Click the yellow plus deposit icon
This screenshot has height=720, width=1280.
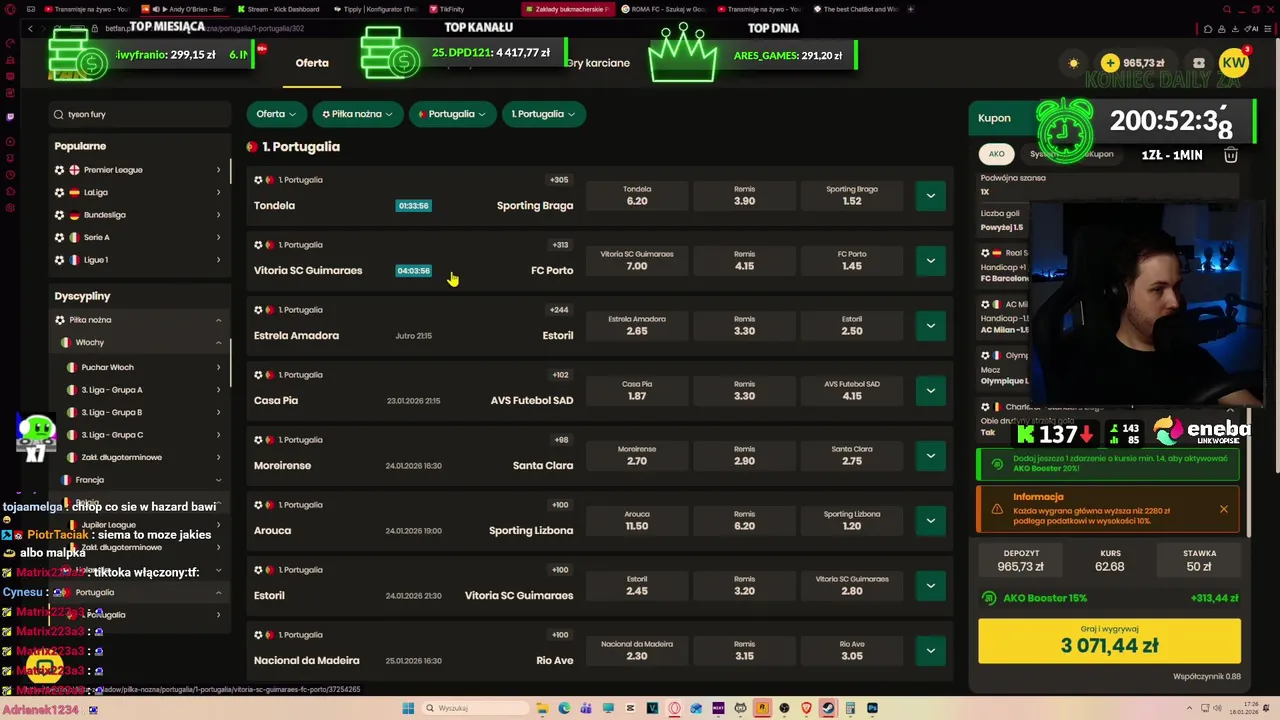(1109, 63)
